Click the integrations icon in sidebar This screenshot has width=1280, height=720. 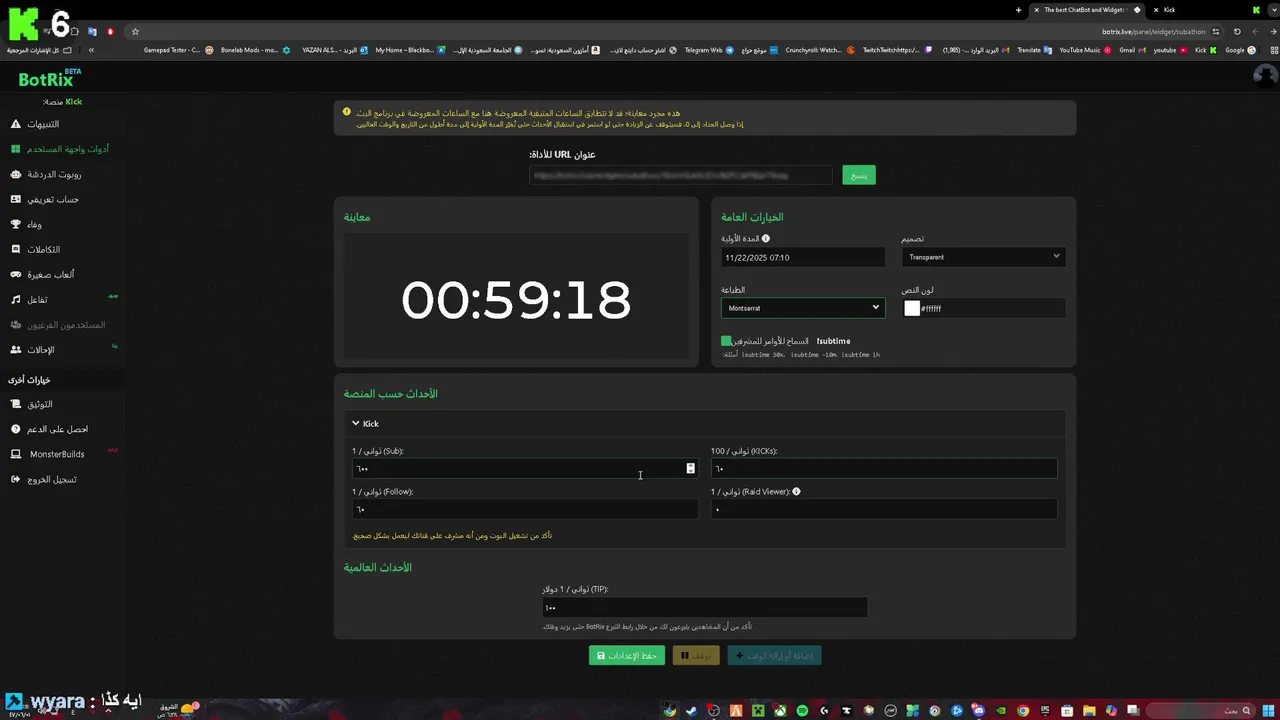(15, 249)
